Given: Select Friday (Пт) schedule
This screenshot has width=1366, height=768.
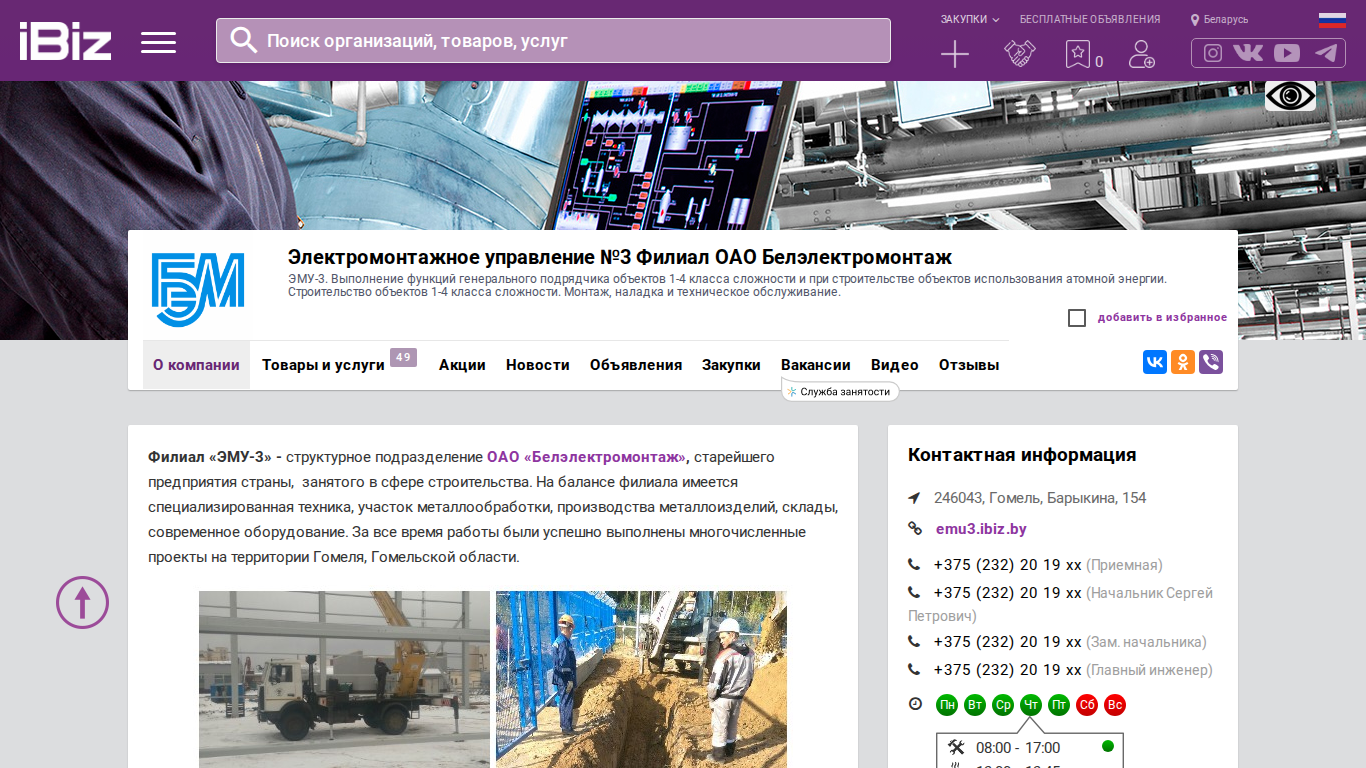Looking at the screenshot, I should point(1059,705).
